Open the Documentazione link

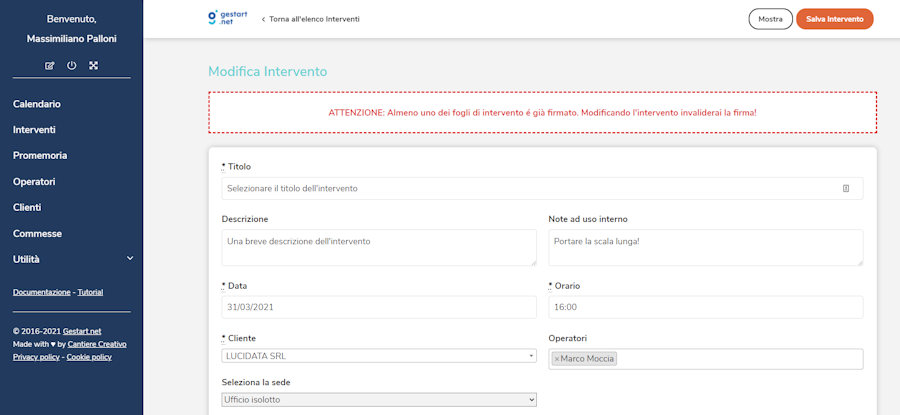pos(42,292)
